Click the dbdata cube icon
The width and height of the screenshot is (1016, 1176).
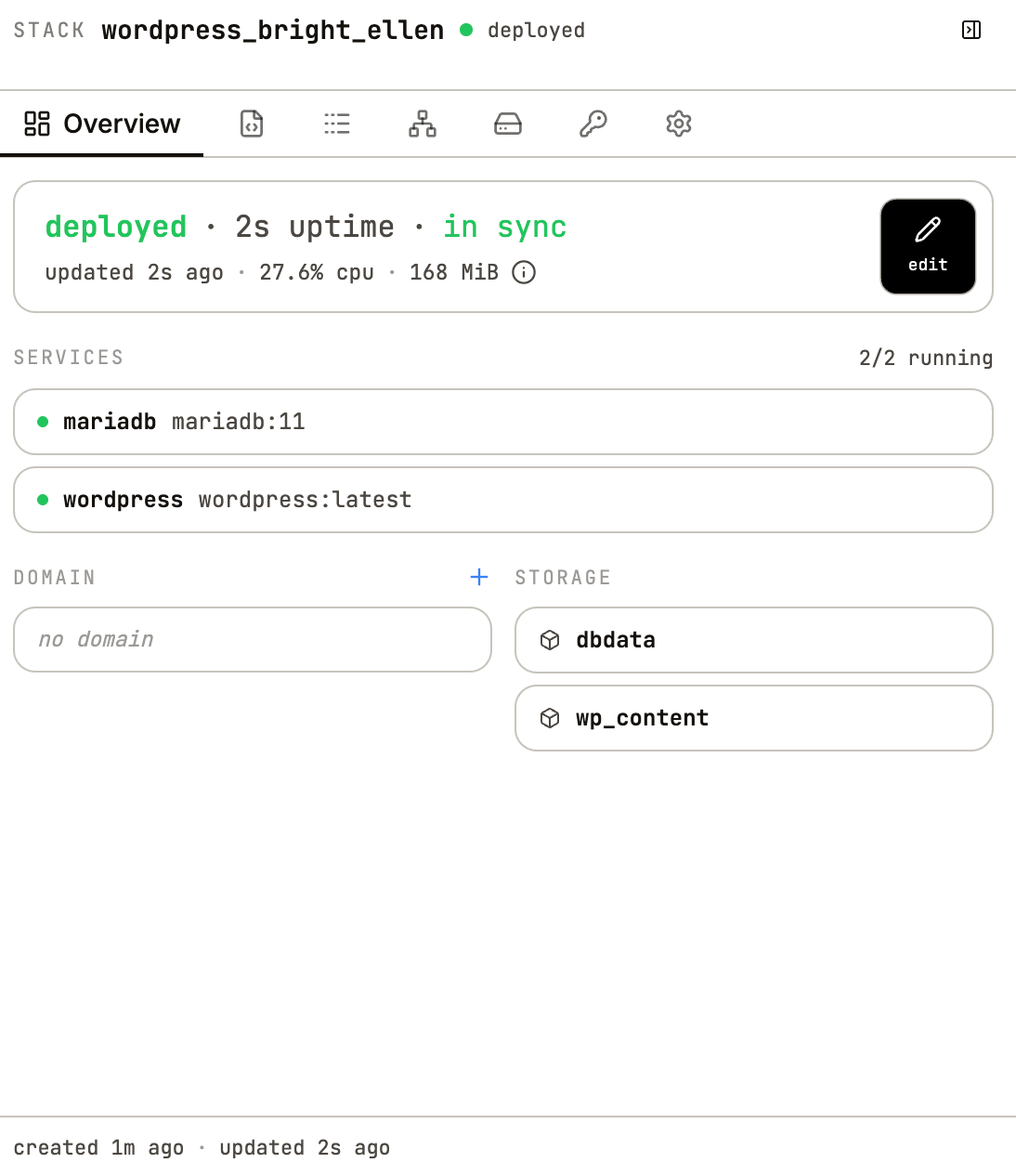point(550,640)
